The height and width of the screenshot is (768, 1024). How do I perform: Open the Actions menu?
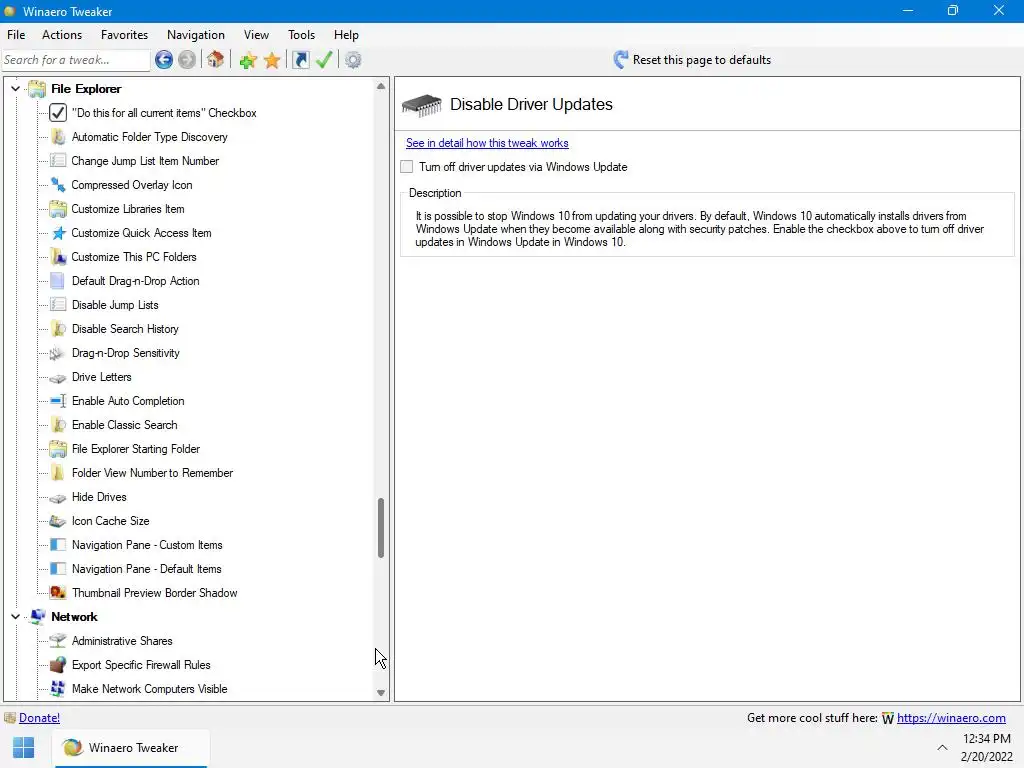[62, 35]
